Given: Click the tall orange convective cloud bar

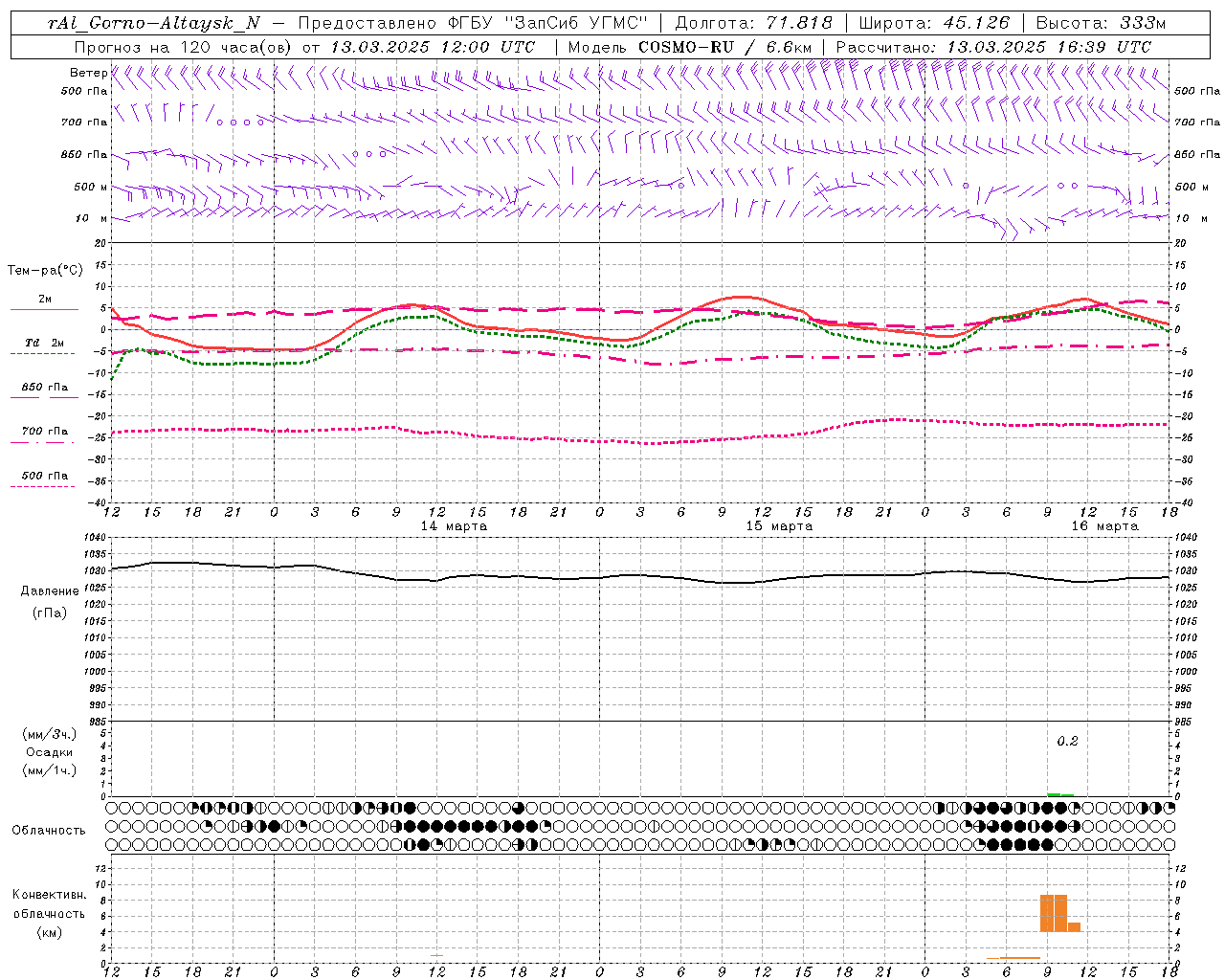Looking at the screenshot, I should point(1054,913).
